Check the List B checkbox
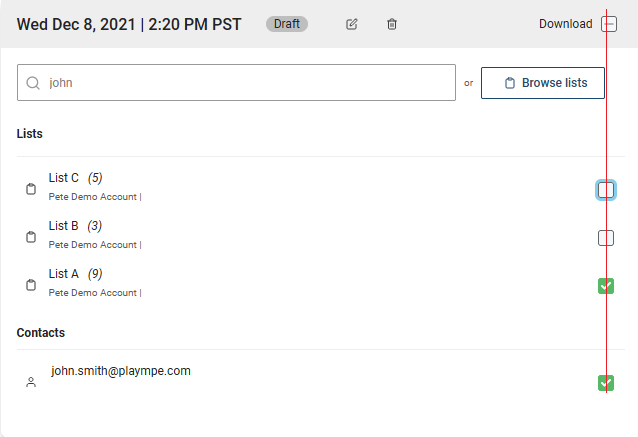The width and height of the screenshot is (638, 437). click(x=606, y=238)
